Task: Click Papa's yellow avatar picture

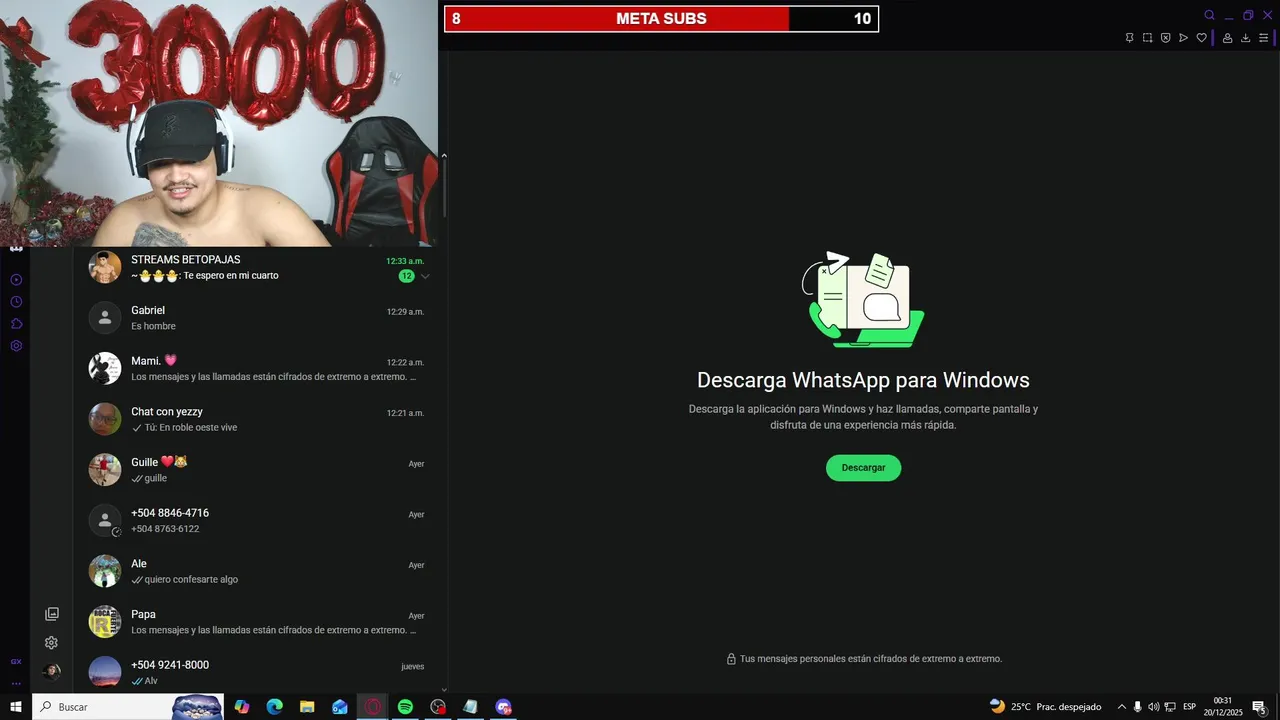Action: pos(105,622)
